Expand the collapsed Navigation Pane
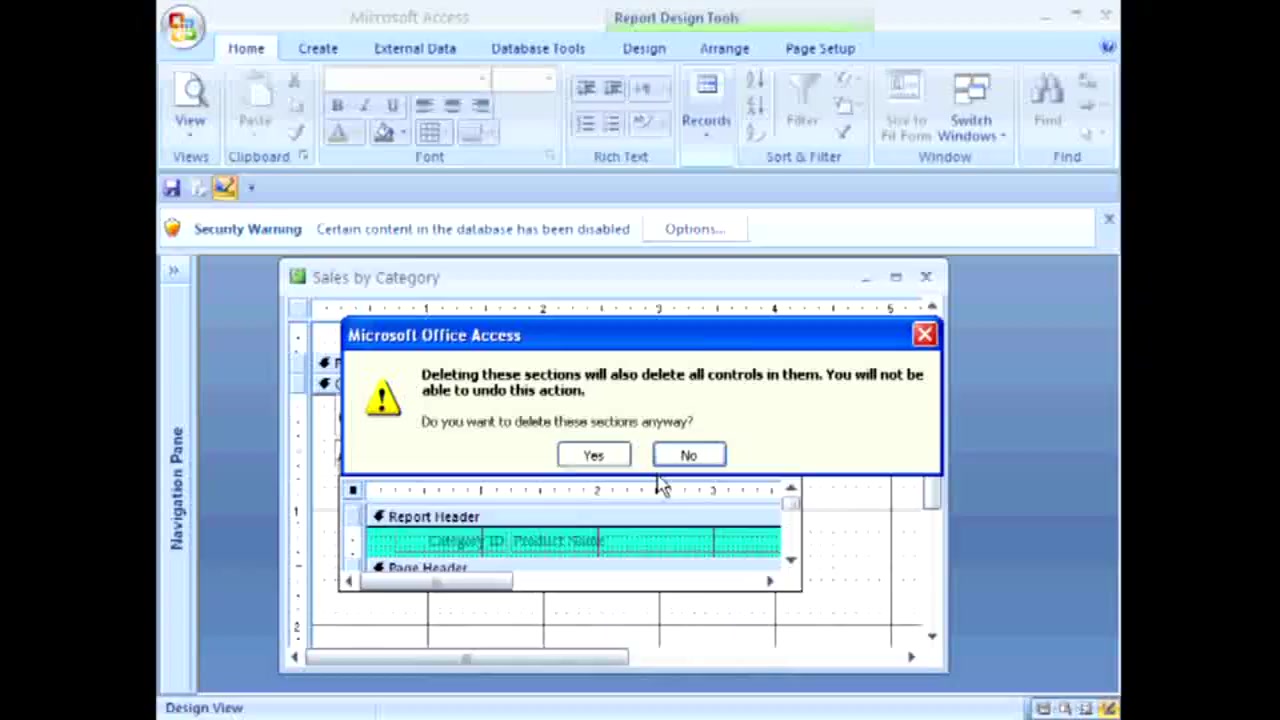Screen dimensions: 1280x720 point(173,270)
